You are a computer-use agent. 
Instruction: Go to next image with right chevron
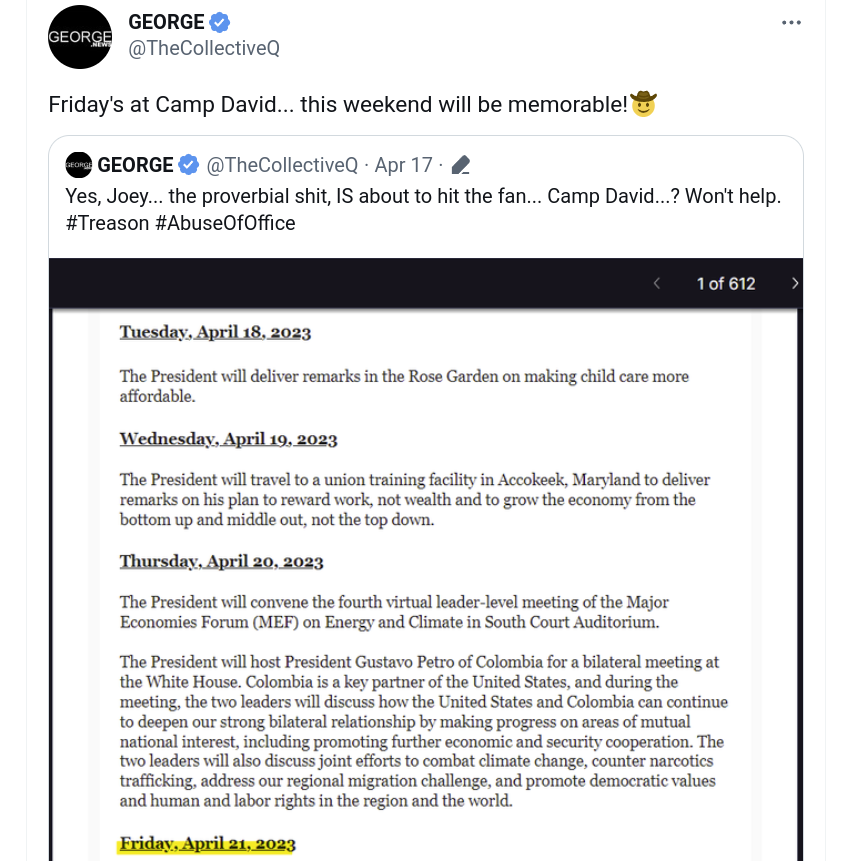[x=795, y=283]
